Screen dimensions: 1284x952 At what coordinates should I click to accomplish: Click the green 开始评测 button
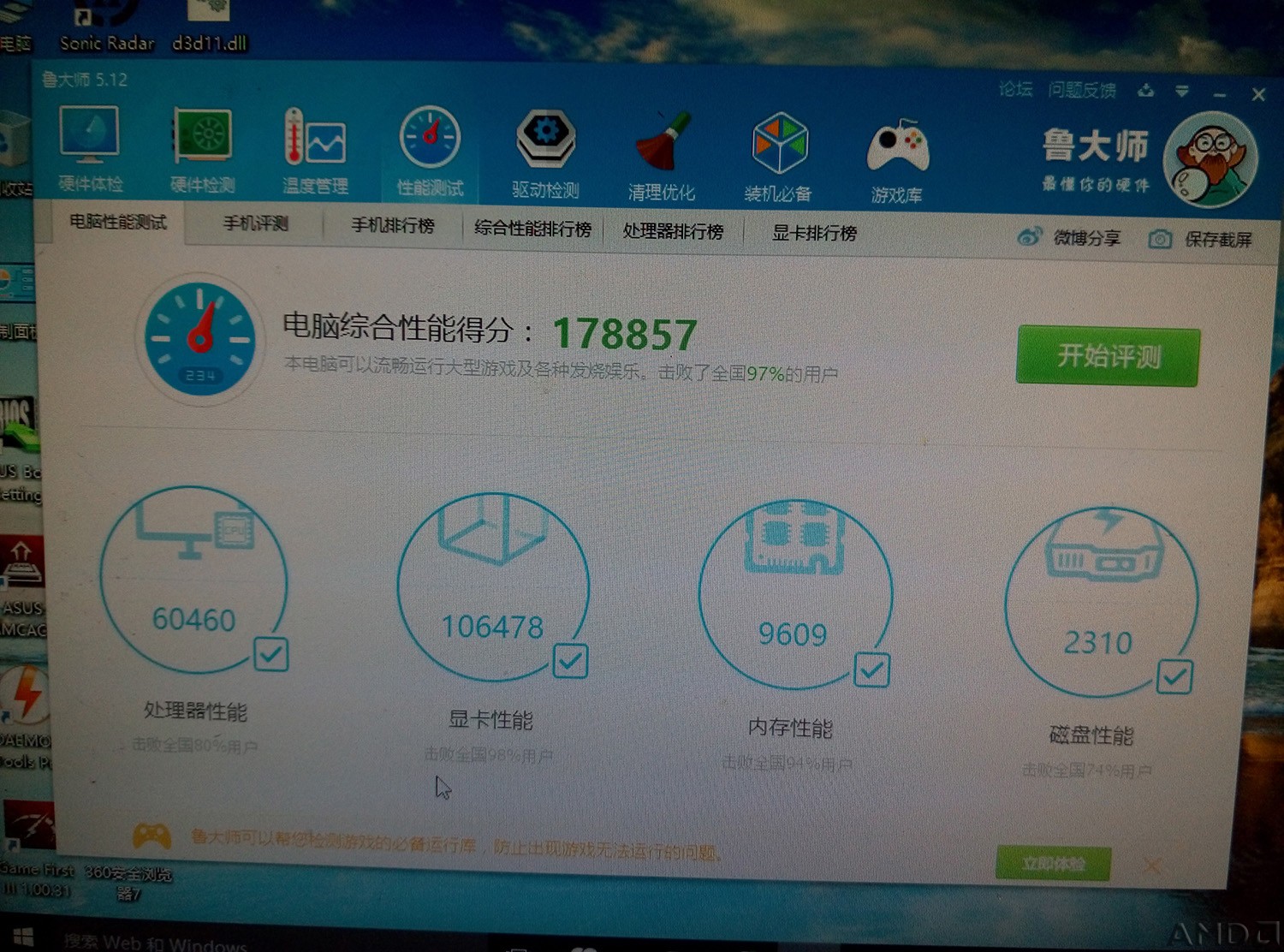[x=1108, y=356]
